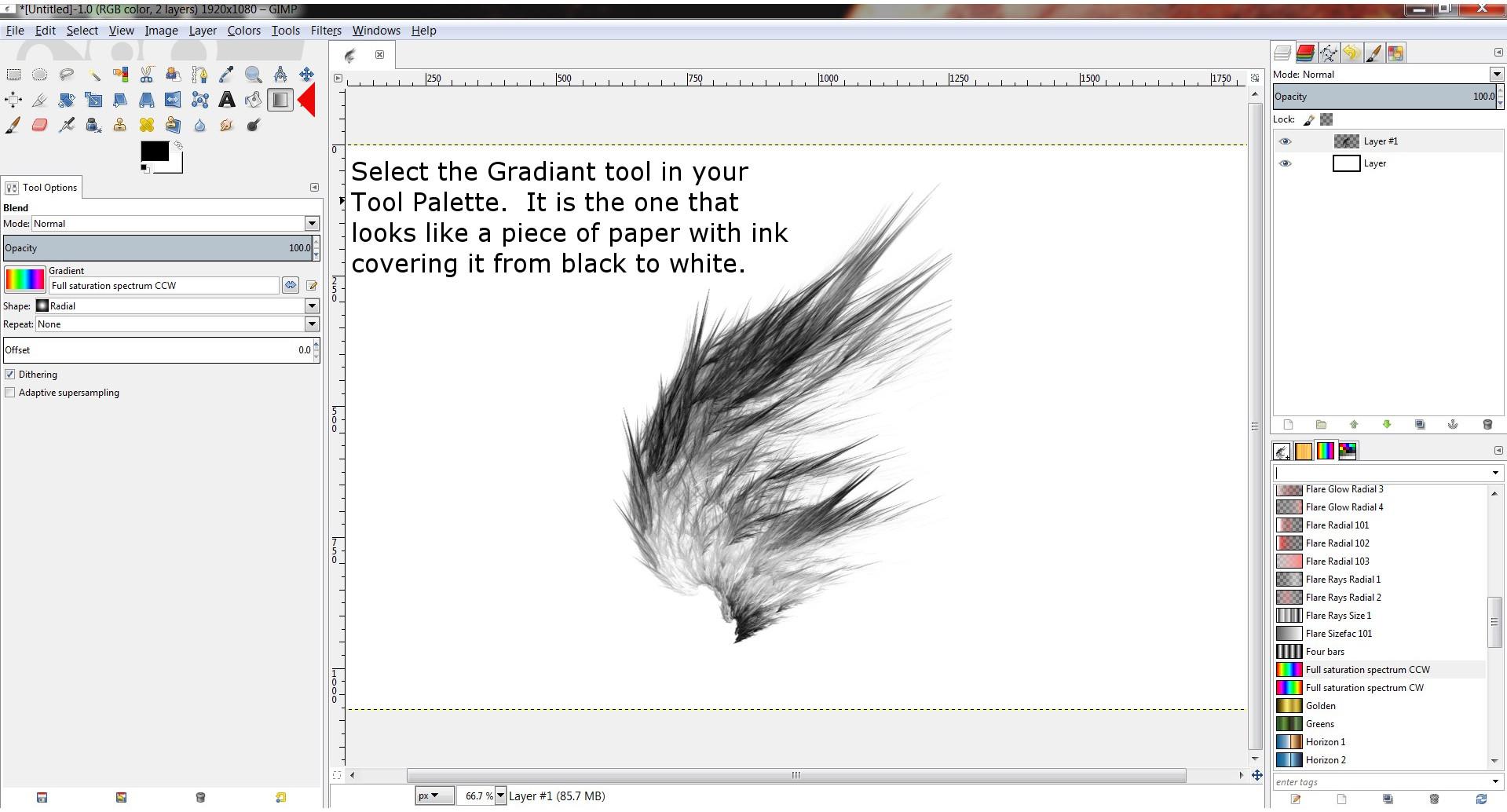Select the Perspective tool
Screen dimensions: 1507x812
(147, 100)
